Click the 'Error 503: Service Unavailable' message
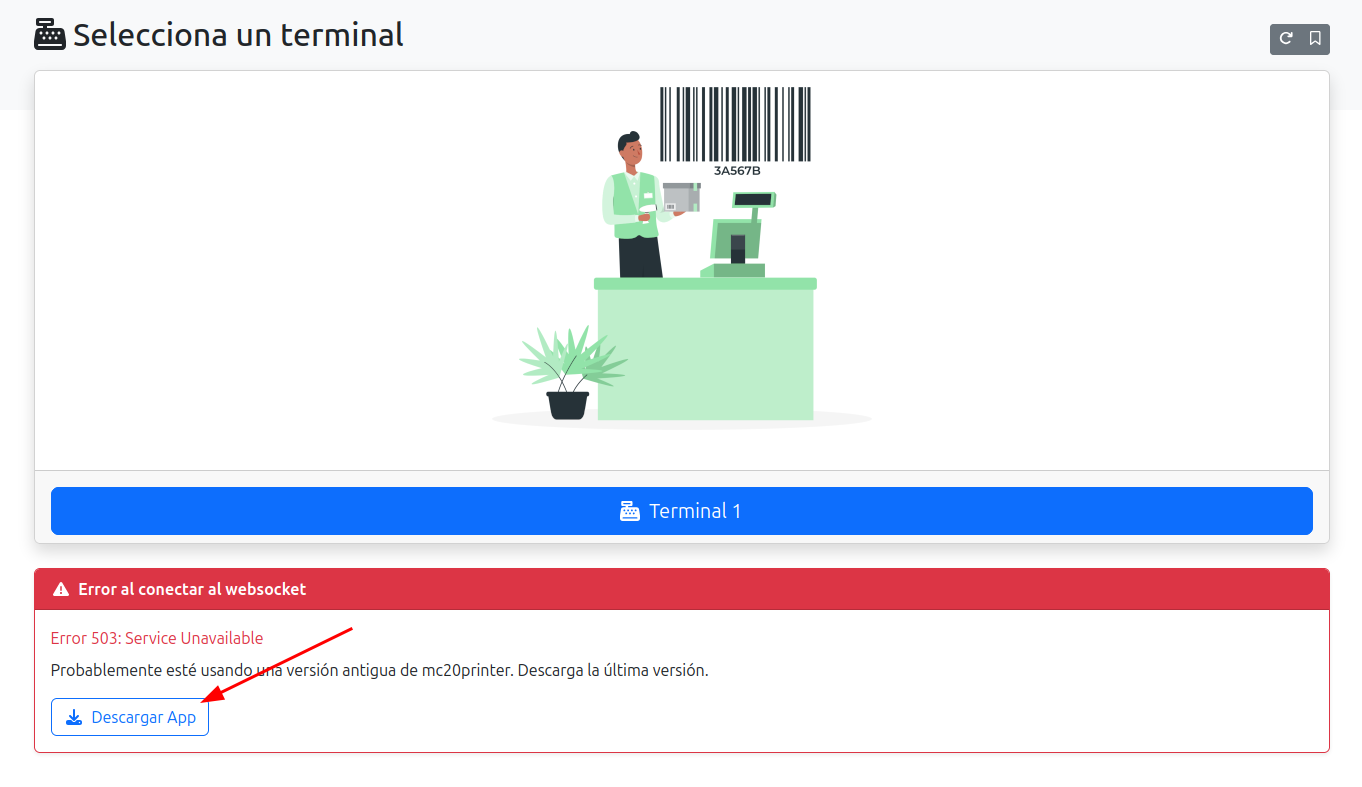This screenshot has width=1362, height=787. tap(157, 638)
